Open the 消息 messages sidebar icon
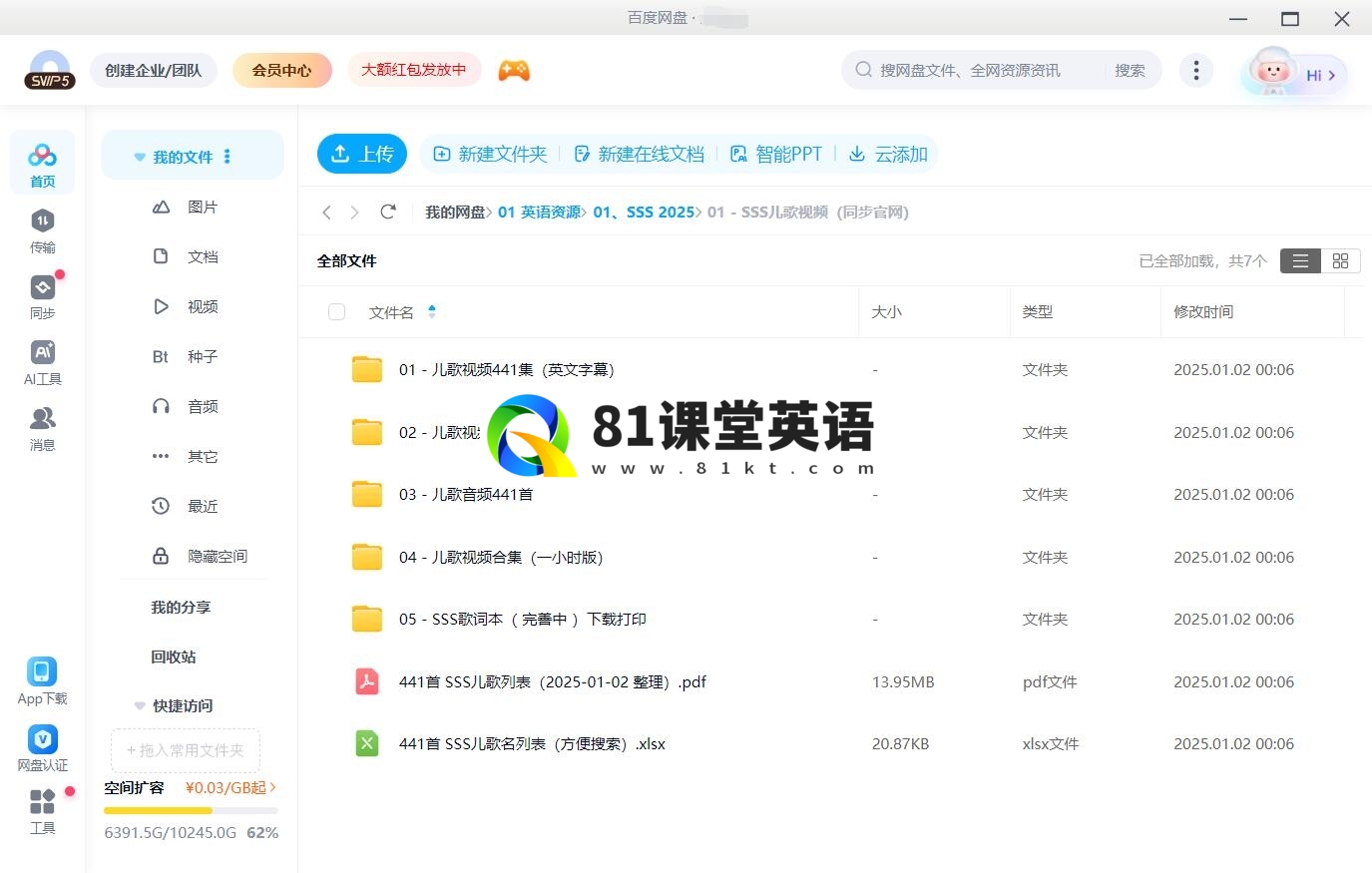 pos(42,429)
